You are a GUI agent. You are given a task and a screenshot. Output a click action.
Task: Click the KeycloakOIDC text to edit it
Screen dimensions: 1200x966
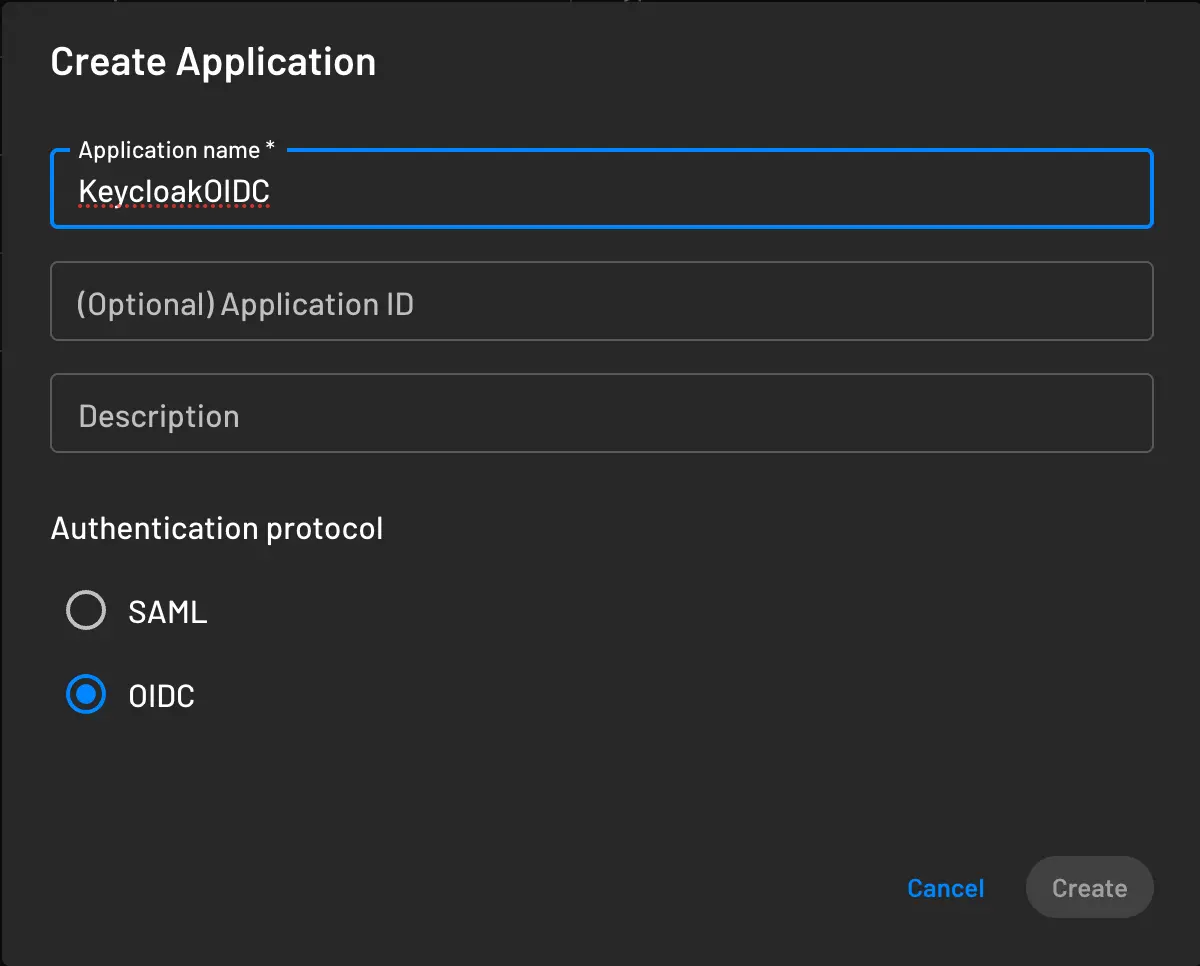click(x=173, y=189)
